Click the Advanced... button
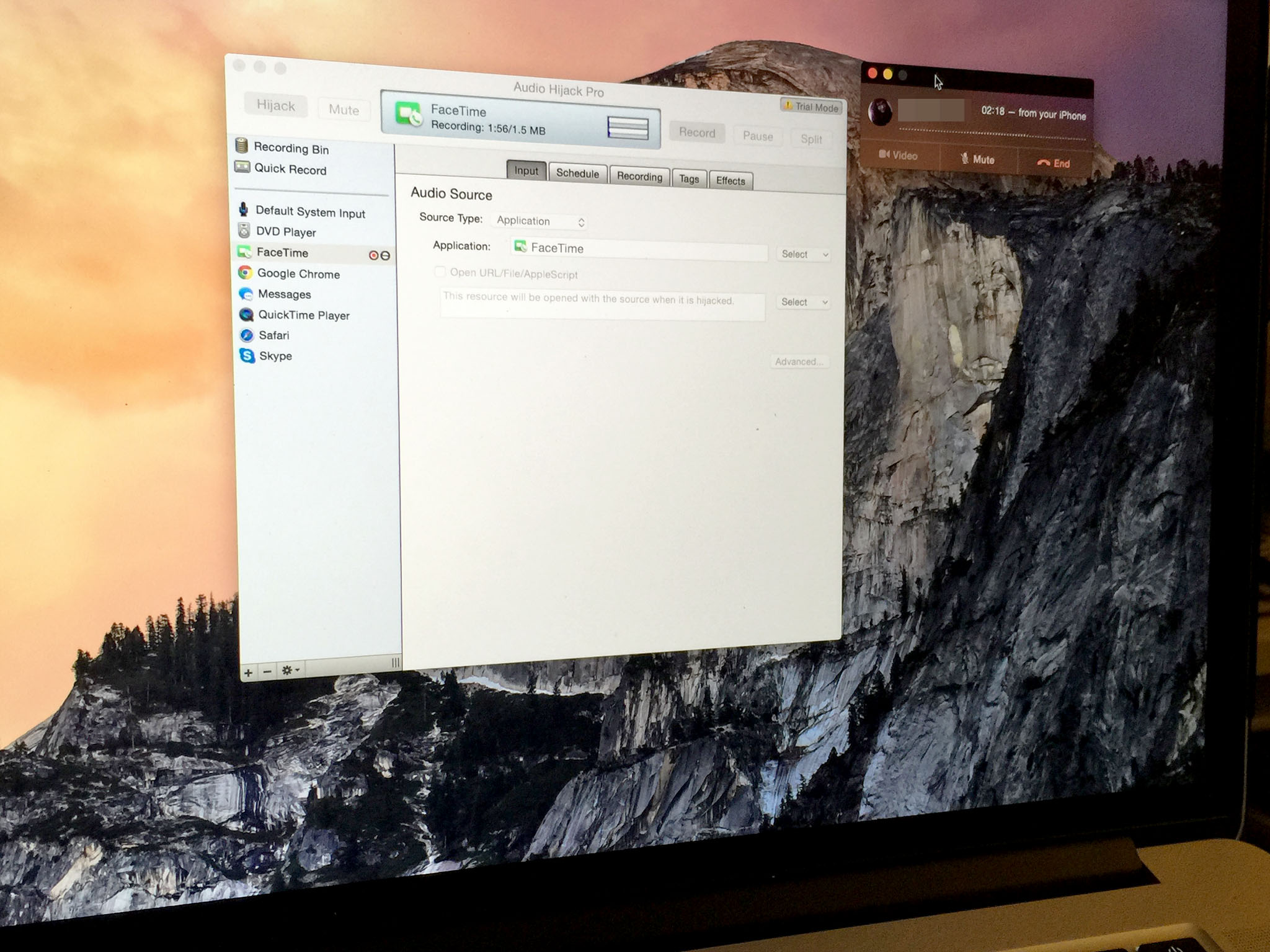 coord(799,361)
